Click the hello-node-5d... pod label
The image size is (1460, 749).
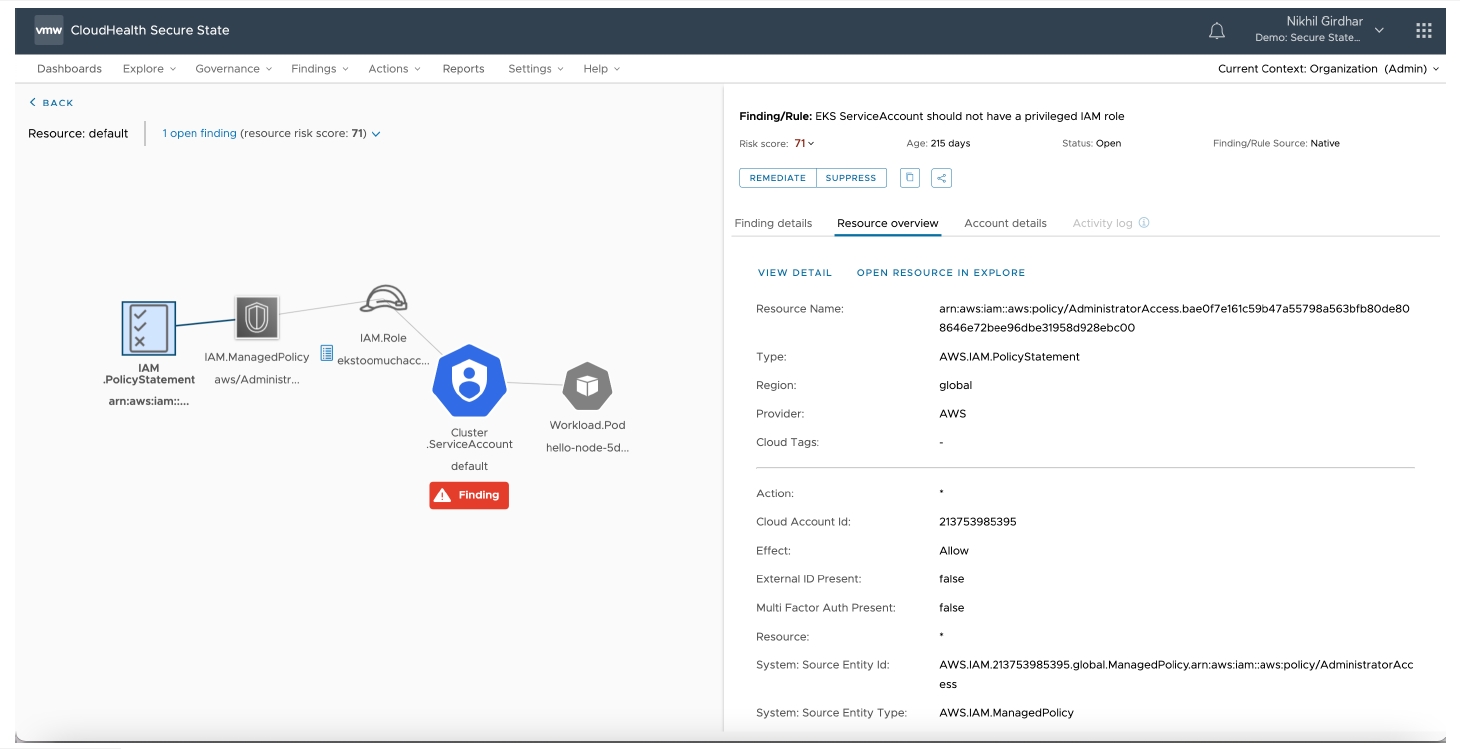[x=587, y=448]
